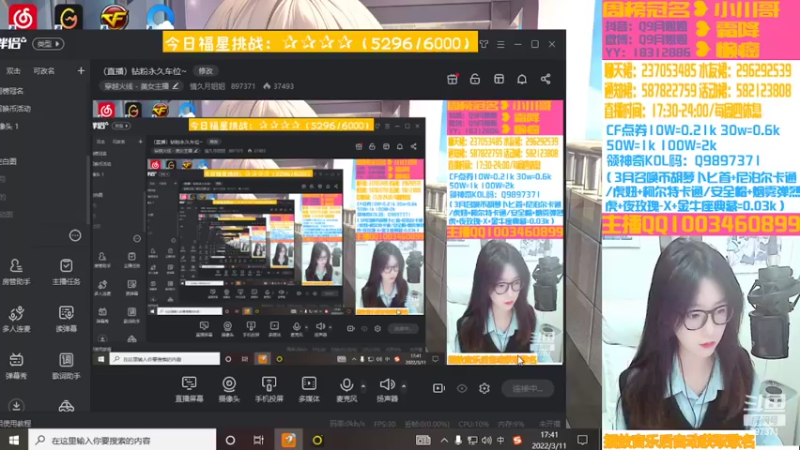Select the 召唤币活动 source item
Screen dimensions: 800x450
coord(15,108)
